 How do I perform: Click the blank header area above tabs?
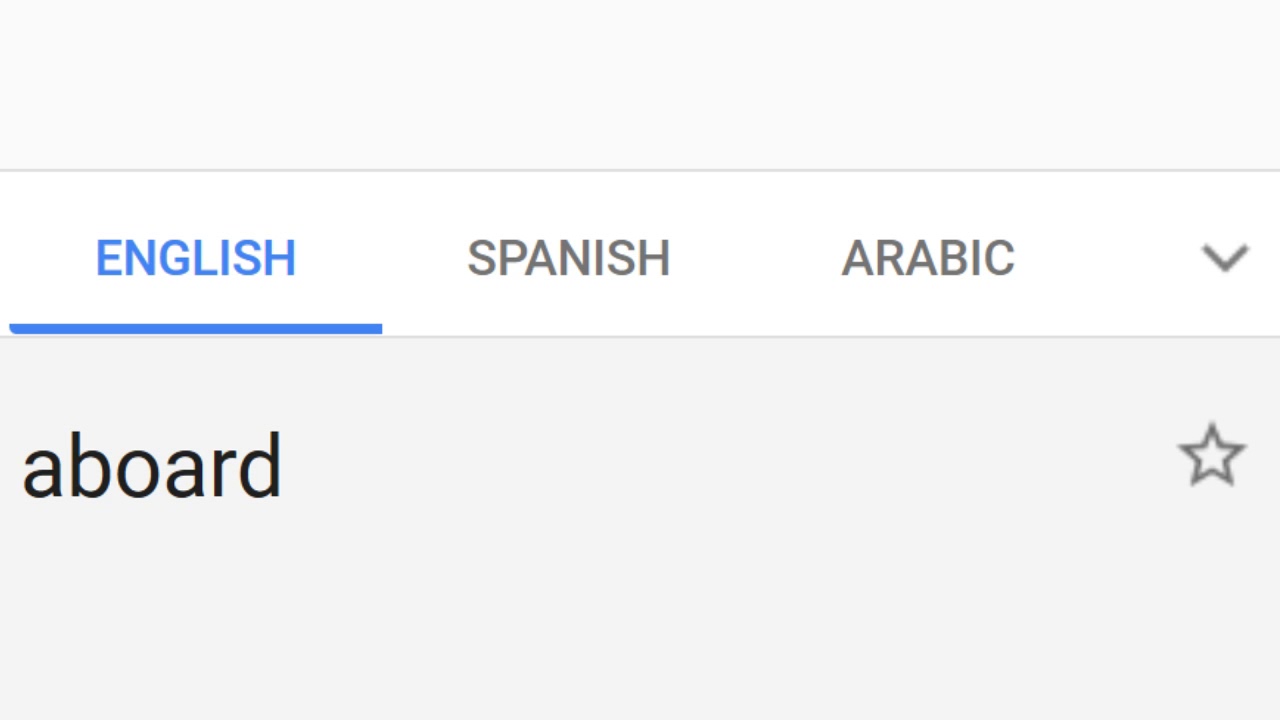pos(640,85)
